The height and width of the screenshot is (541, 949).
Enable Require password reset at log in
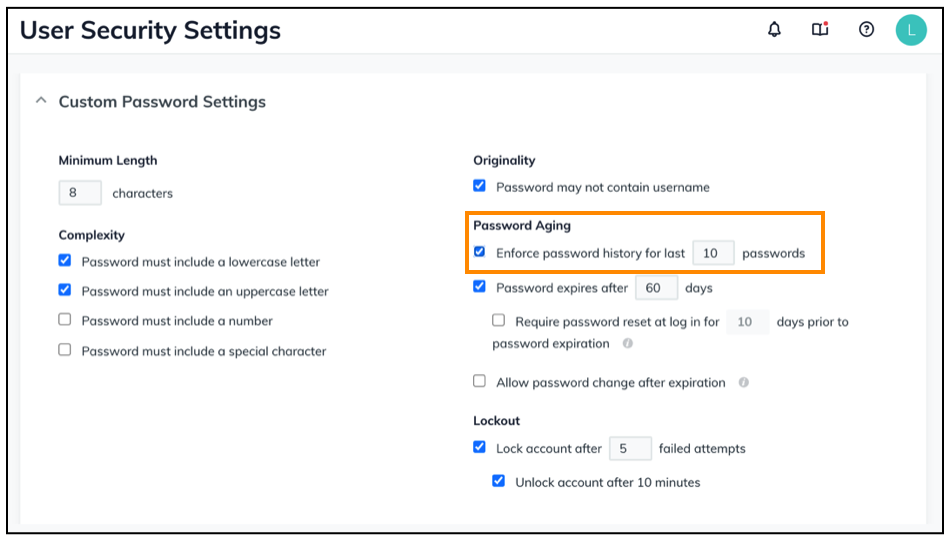click(499, 321)
